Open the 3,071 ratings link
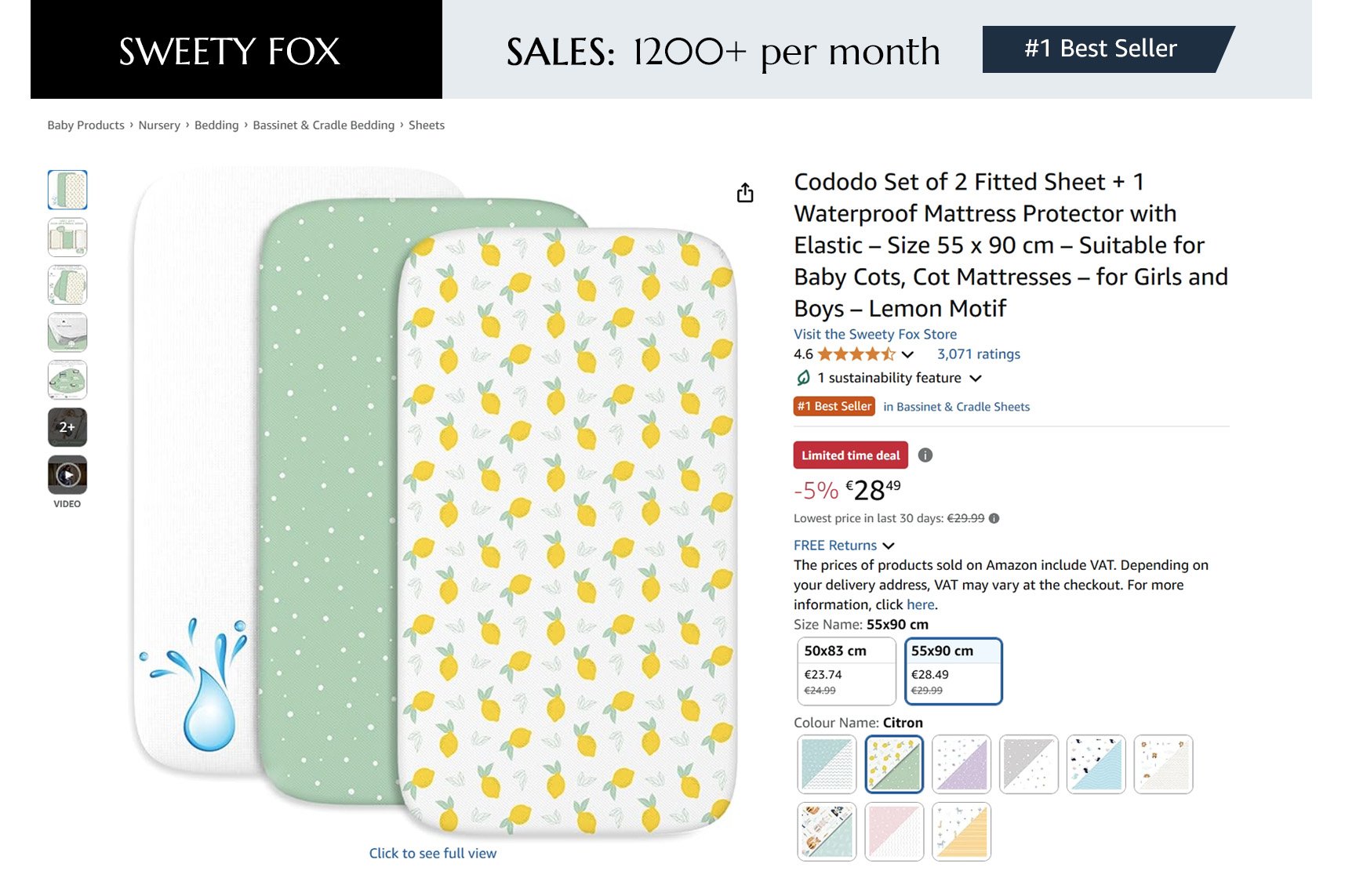 tap(979, 354)
